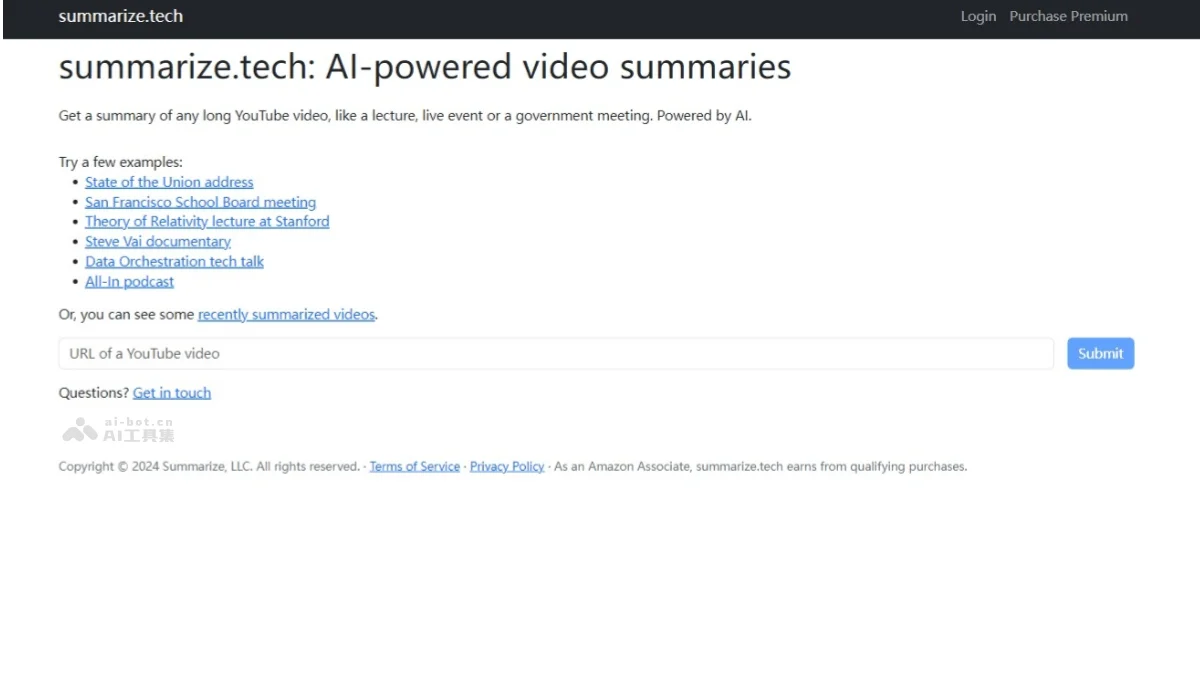Browse recently summarized videos
This screenshot has height=675, width=1200.
286,314
